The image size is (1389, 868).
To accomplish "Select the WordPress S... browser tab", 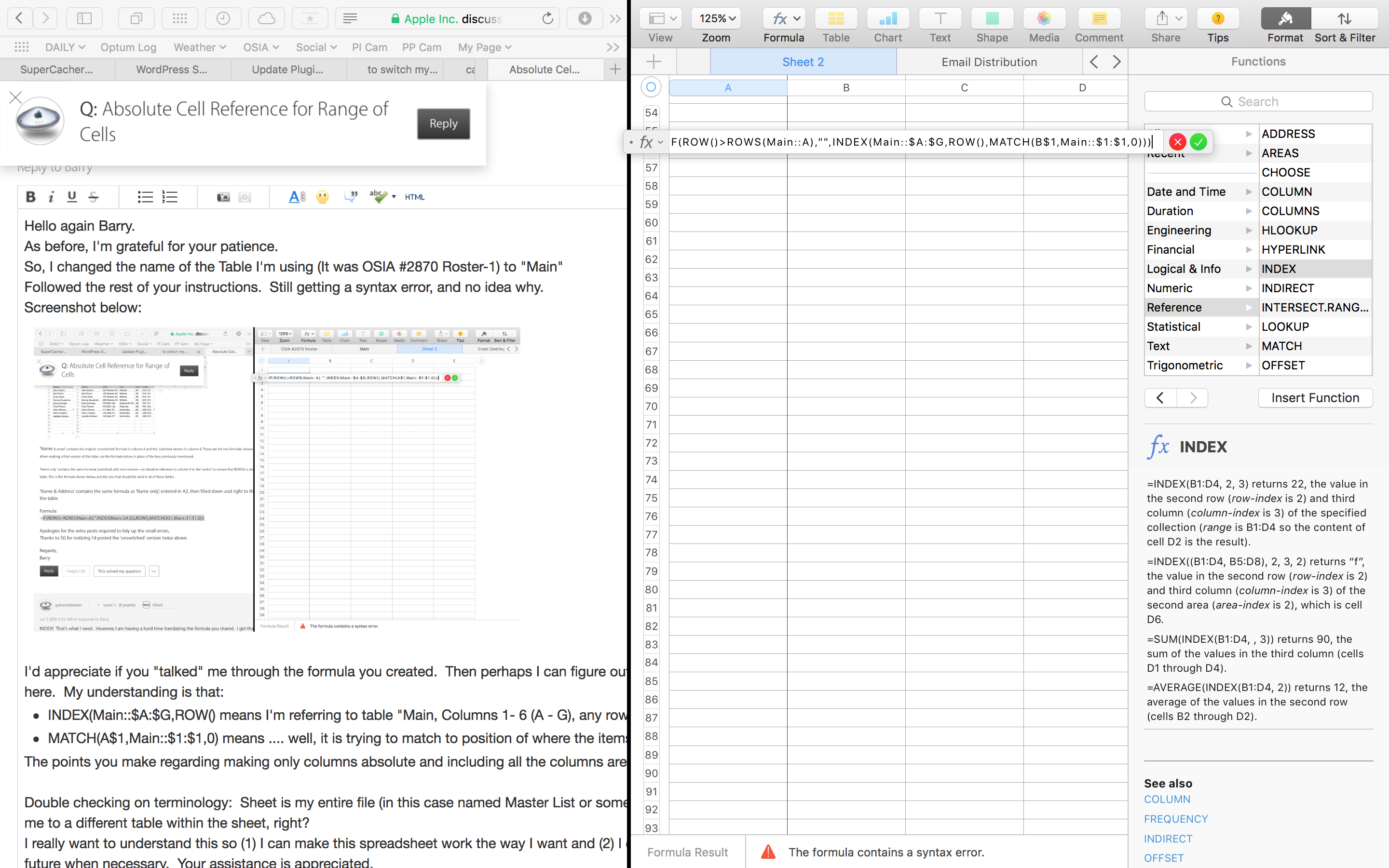I will click(172, 70).
